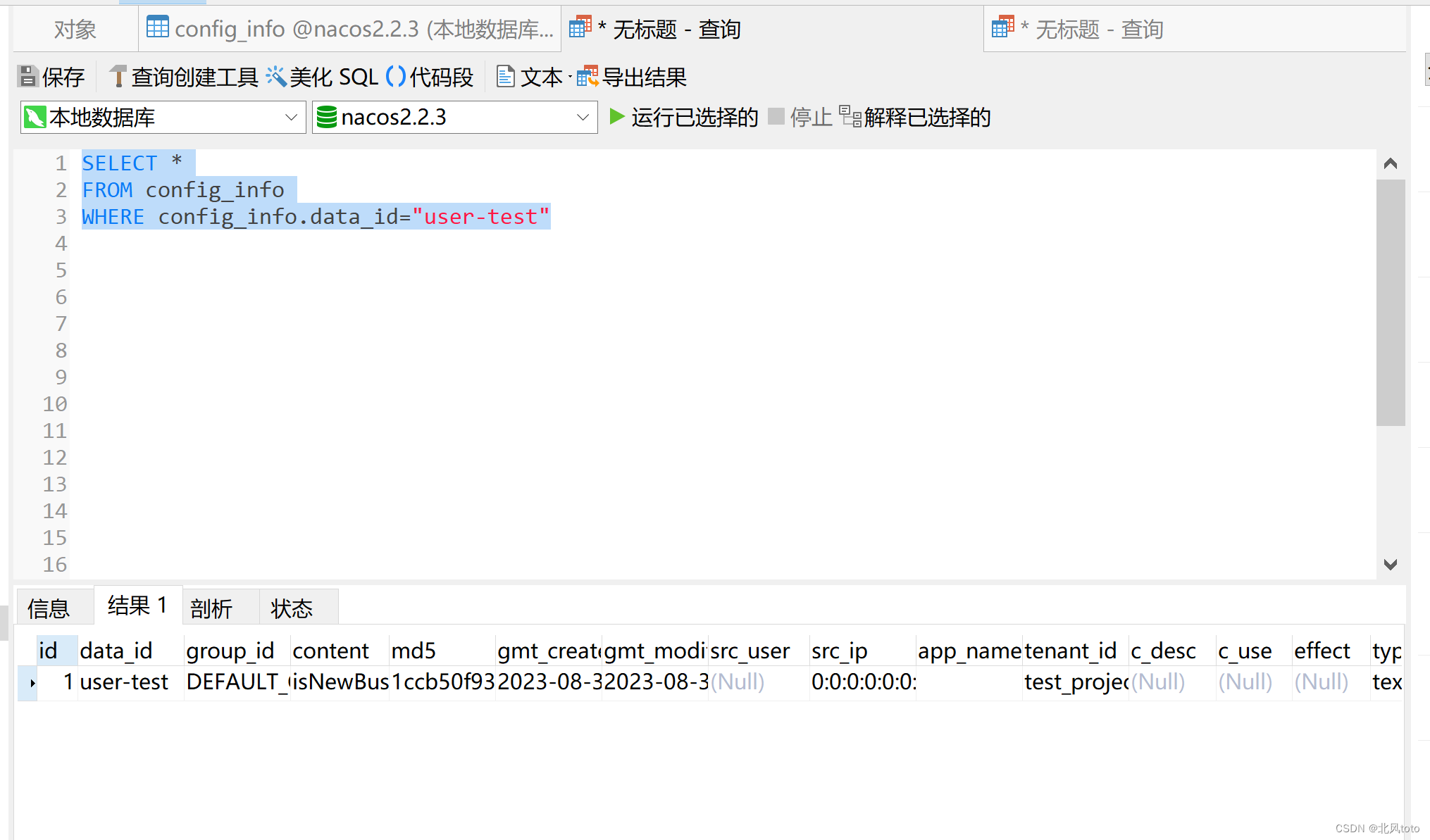Click line number 10 in the editor gutter
The width and height of the screenshot is (1430, 840).
[55, 404]
